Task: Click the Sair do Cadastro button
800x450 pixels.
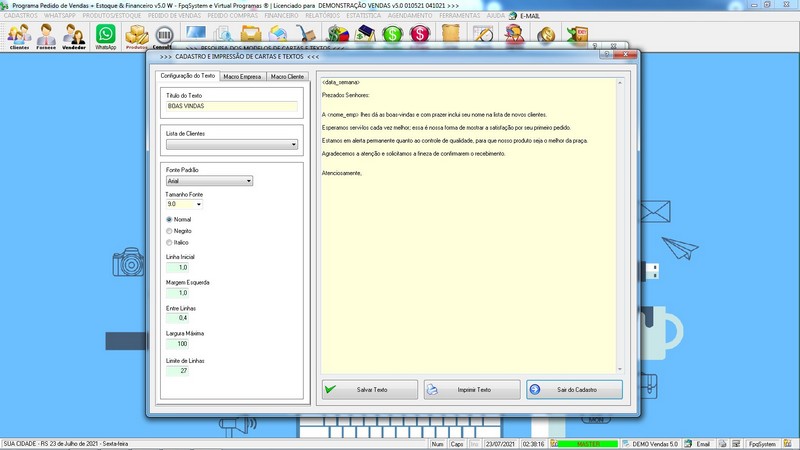Action: coord(574,390)
